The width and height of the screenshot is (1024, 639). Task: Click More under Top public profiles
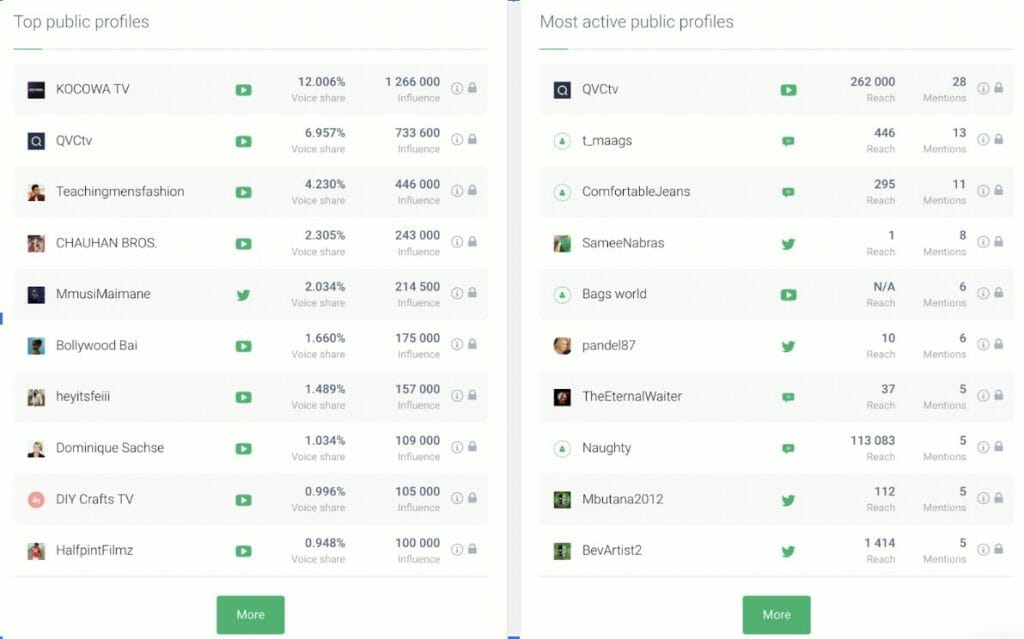tap(250, 615)
